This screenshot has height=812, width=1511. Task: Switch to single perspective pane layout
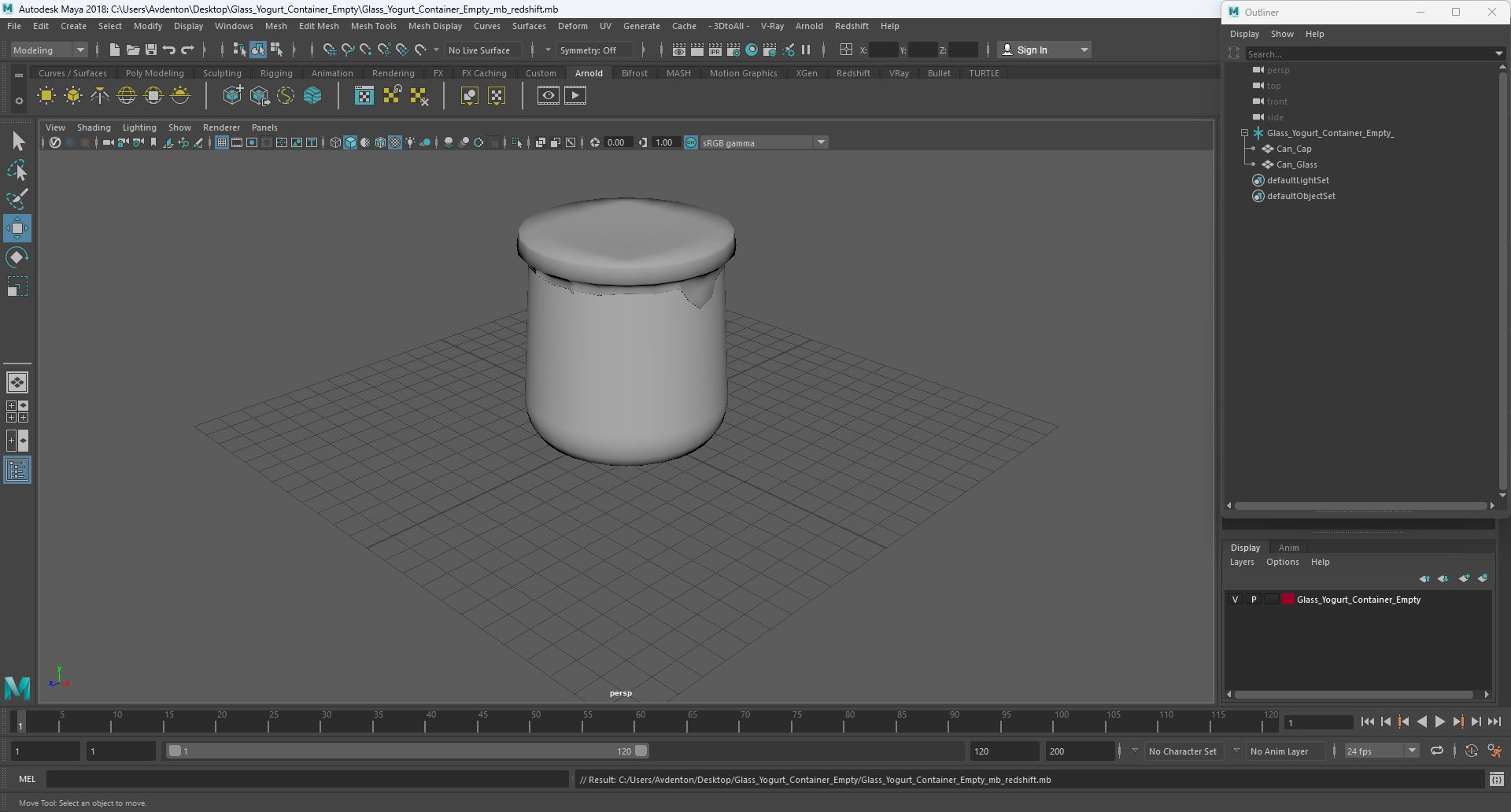(17, 382)
